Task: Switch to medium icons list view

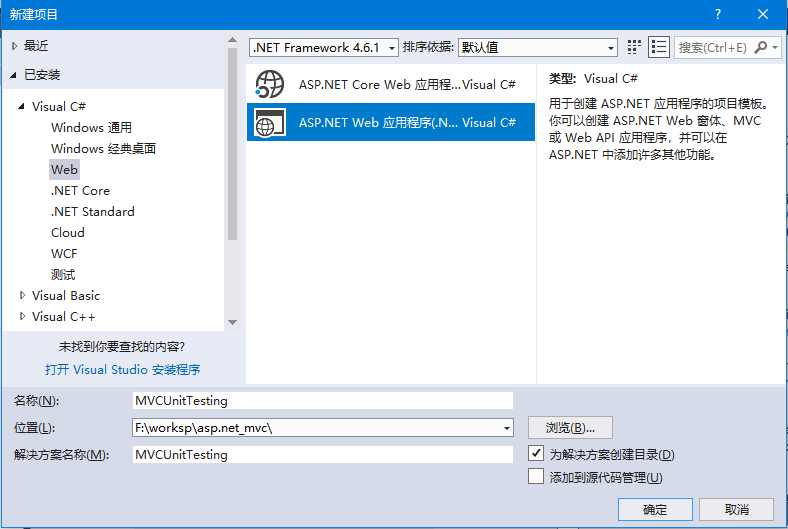Action: pos(658,47)
